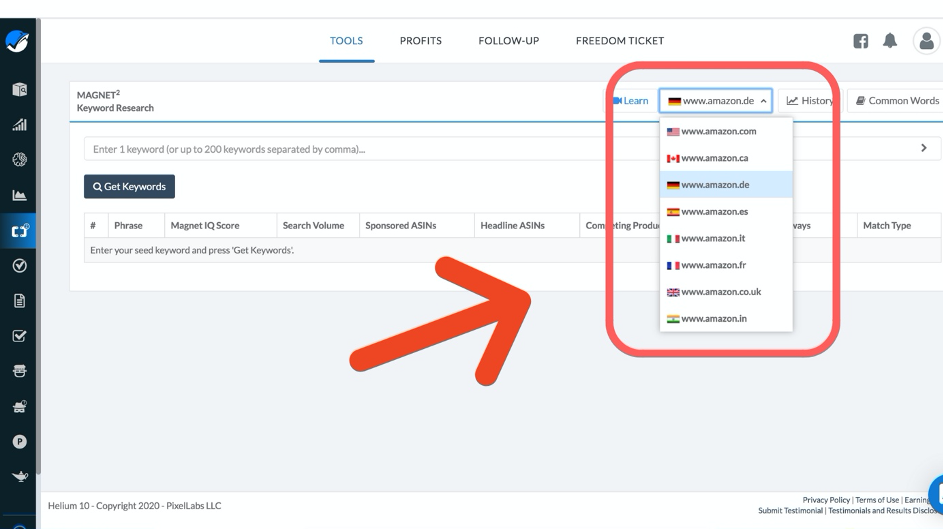The height and width of the screenshot is (529, 943).
Task: Choose highlighted www.amazon.de list option
Action: [726, 185]
